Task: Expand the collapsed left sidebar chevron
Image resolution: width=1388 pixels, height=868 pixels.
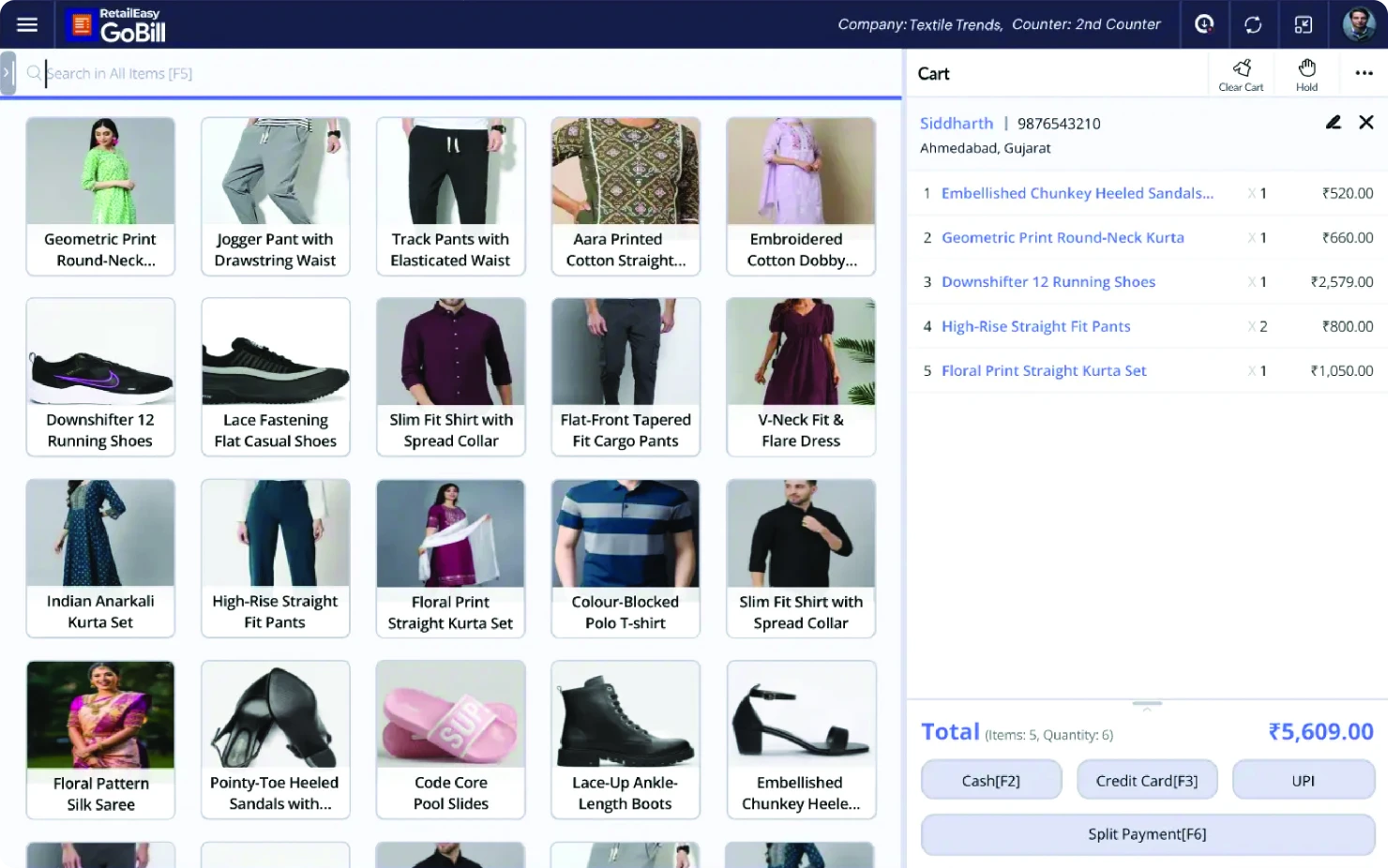Action: 8,71
